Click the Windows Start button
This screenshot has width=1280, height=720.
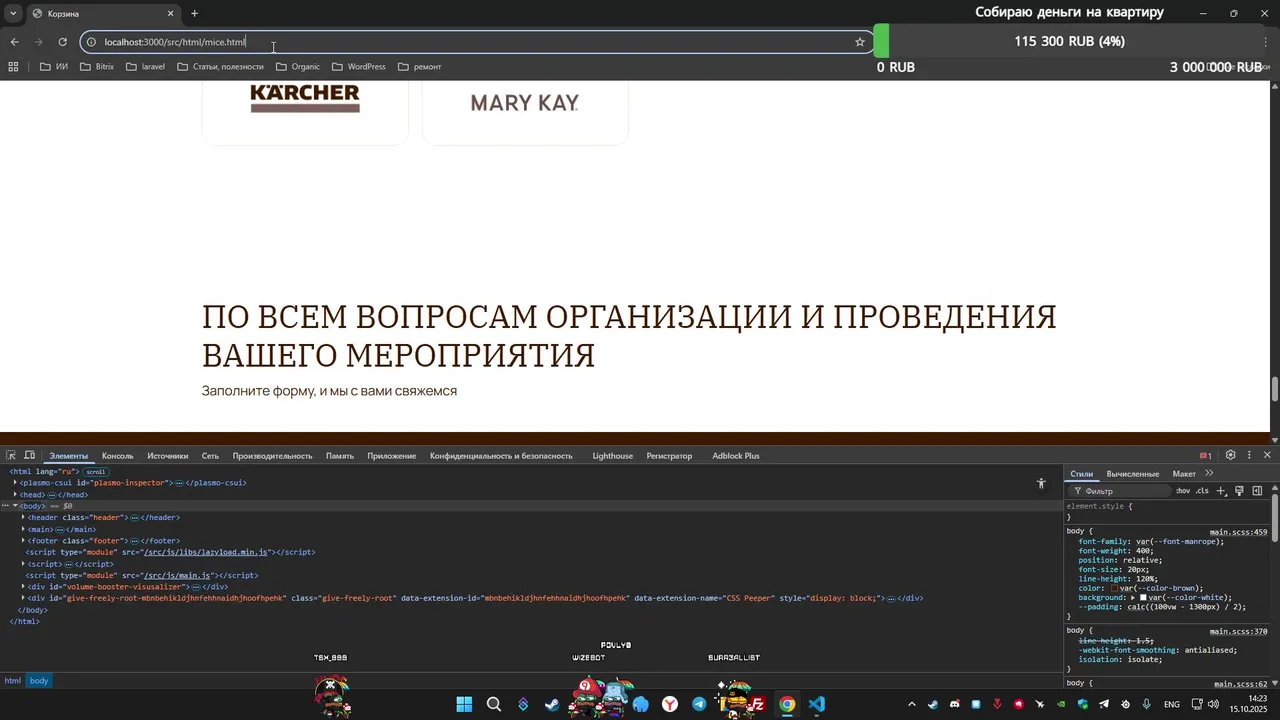(464, 704)
